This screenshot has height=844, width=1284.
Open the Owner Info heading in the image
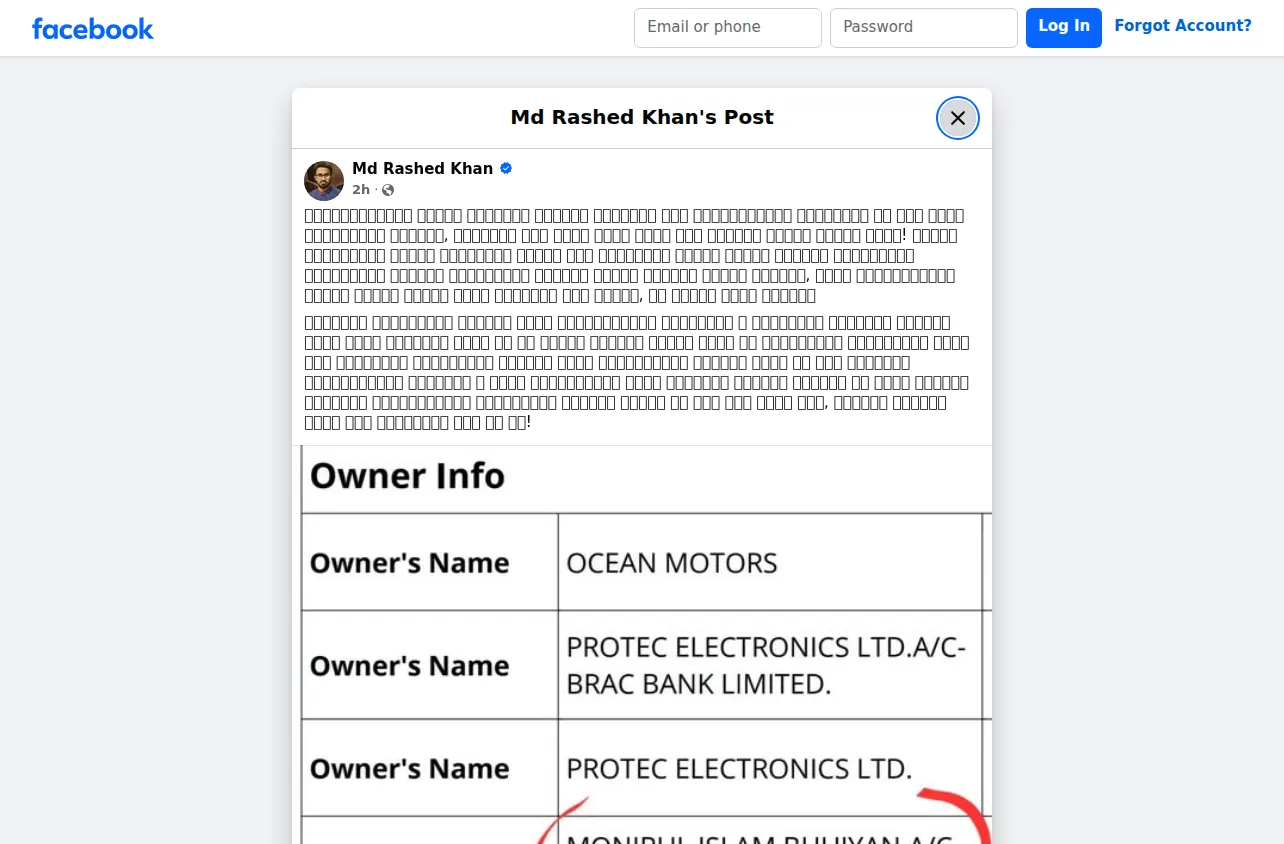pyautogui.click(x=407, y=476)
